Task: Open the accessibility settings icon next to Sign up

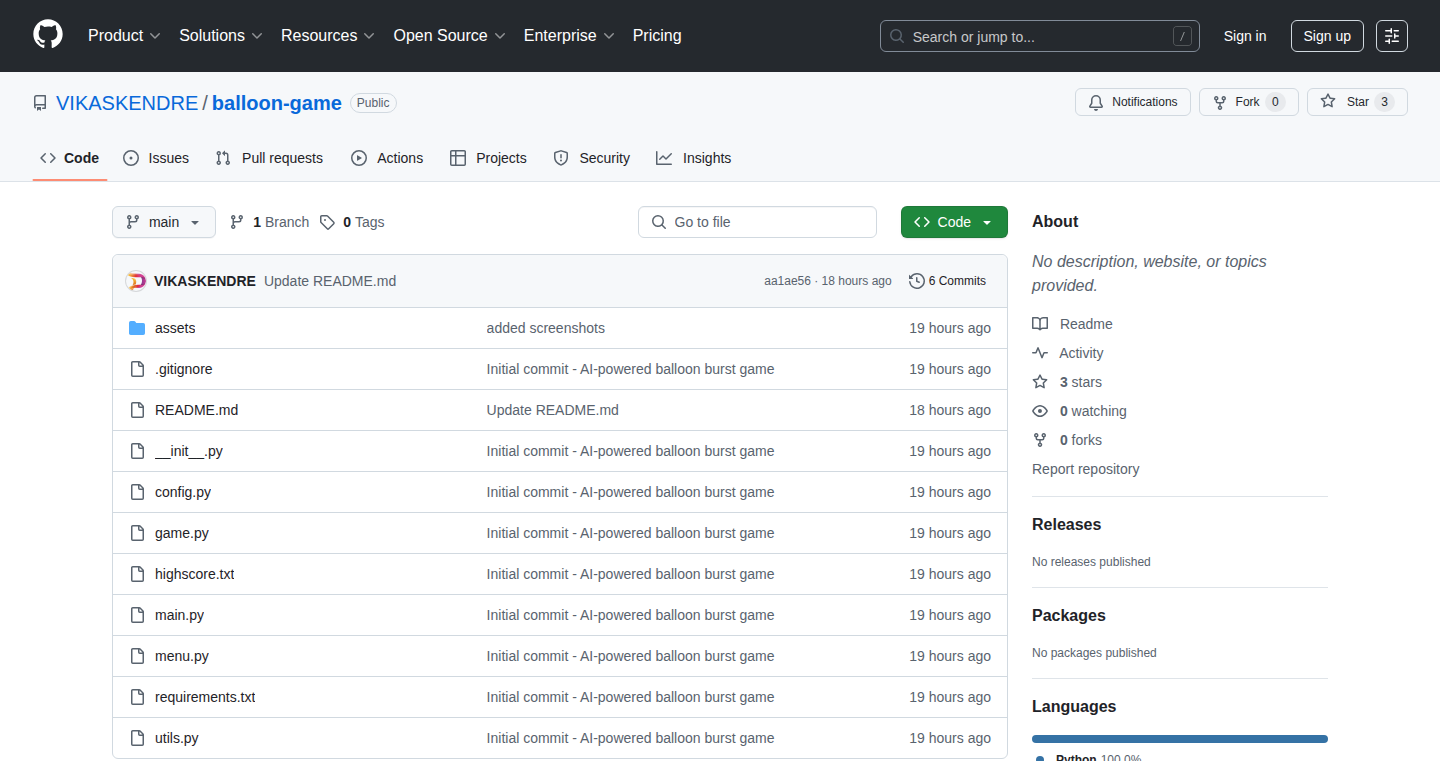Action: [1392, 36]
